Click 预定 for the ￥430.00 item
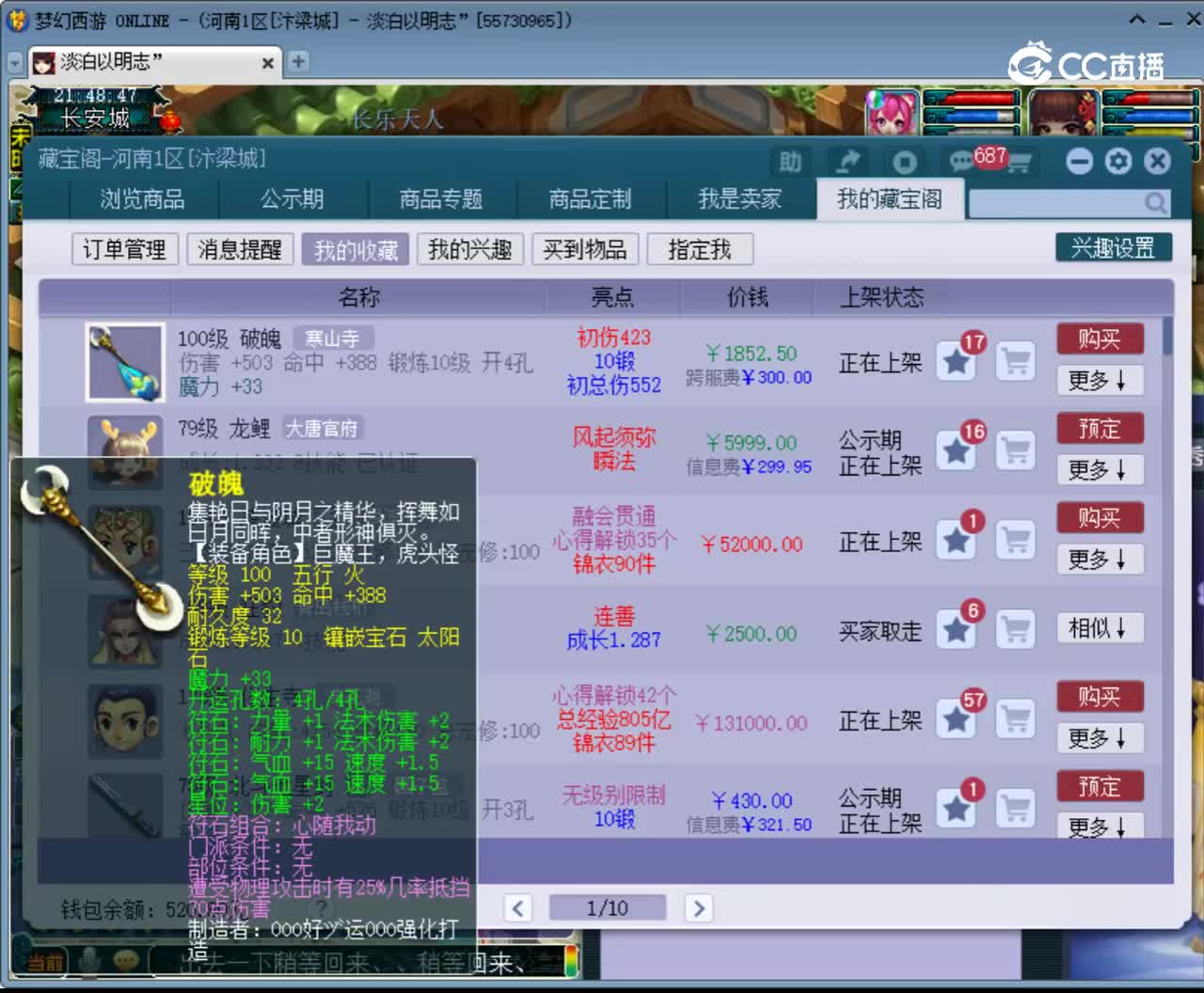Viewport: 1204px width, 993px height. point(1100,785)
